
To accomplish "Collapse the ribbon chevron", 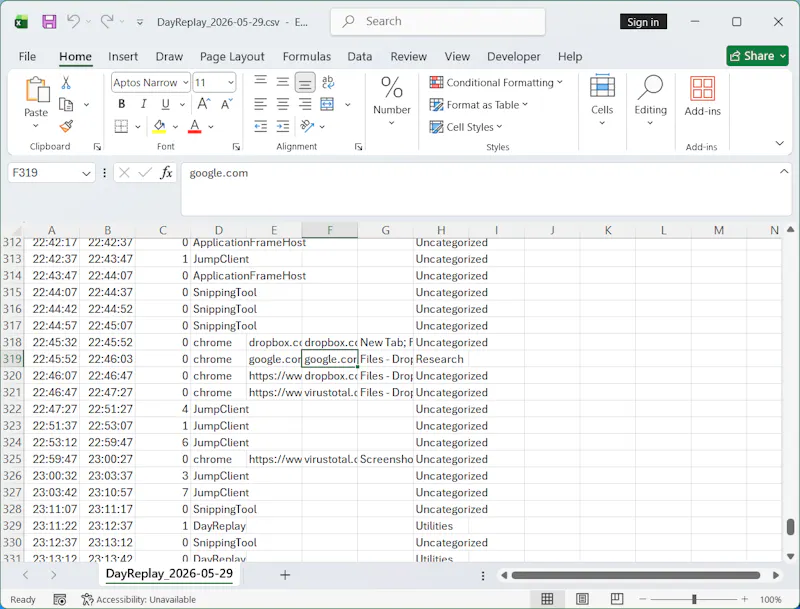I will pos(780,143).
